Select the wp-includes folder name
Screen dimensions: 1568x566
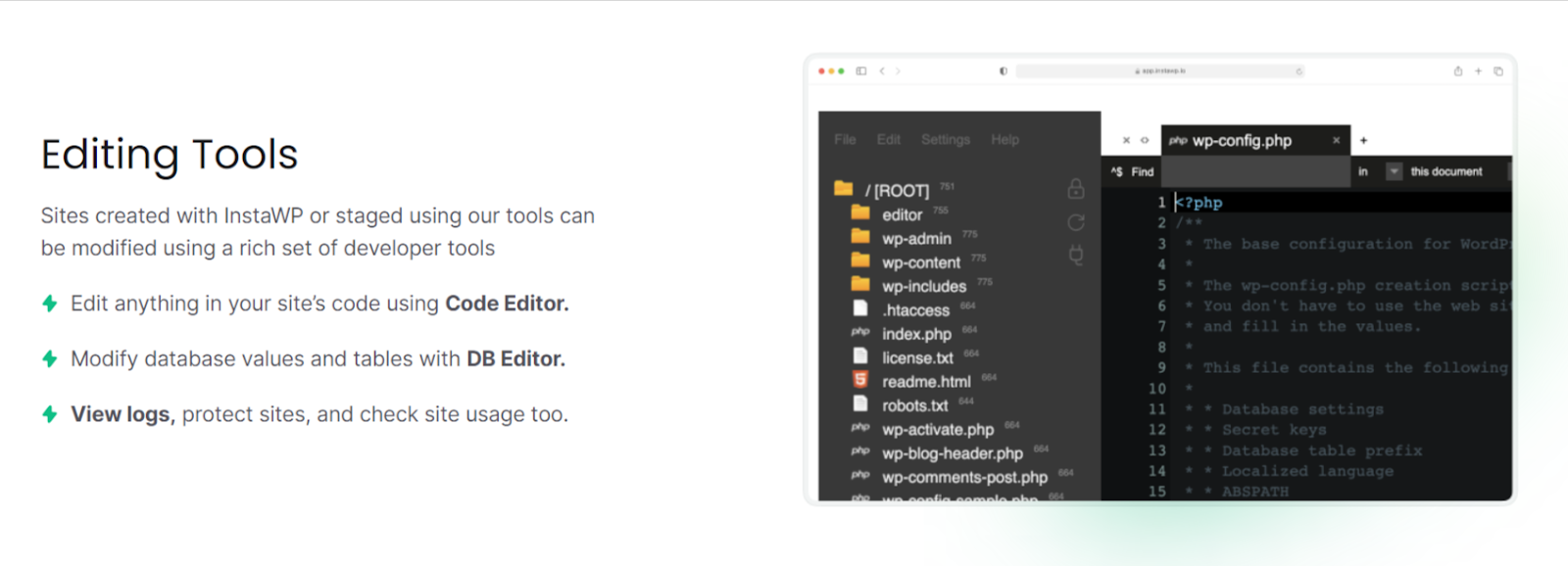[924, 286]
